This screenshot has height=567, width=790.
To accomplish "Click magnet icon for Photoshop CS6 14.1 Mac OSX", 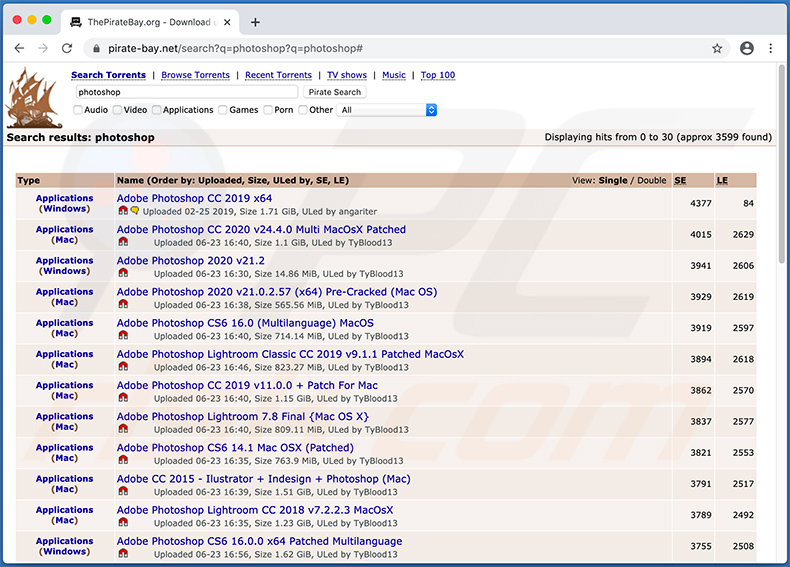I will (123, 460).
